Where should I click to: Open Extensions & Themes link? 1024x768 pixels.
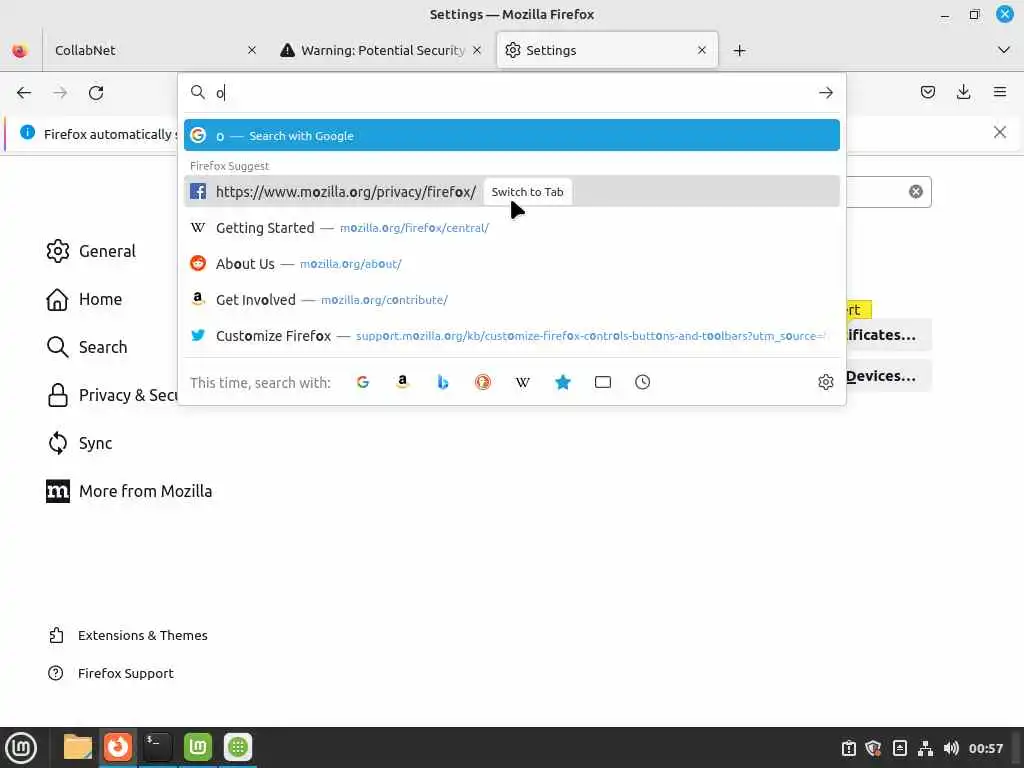pyautogui.click(x=128, y=635)
